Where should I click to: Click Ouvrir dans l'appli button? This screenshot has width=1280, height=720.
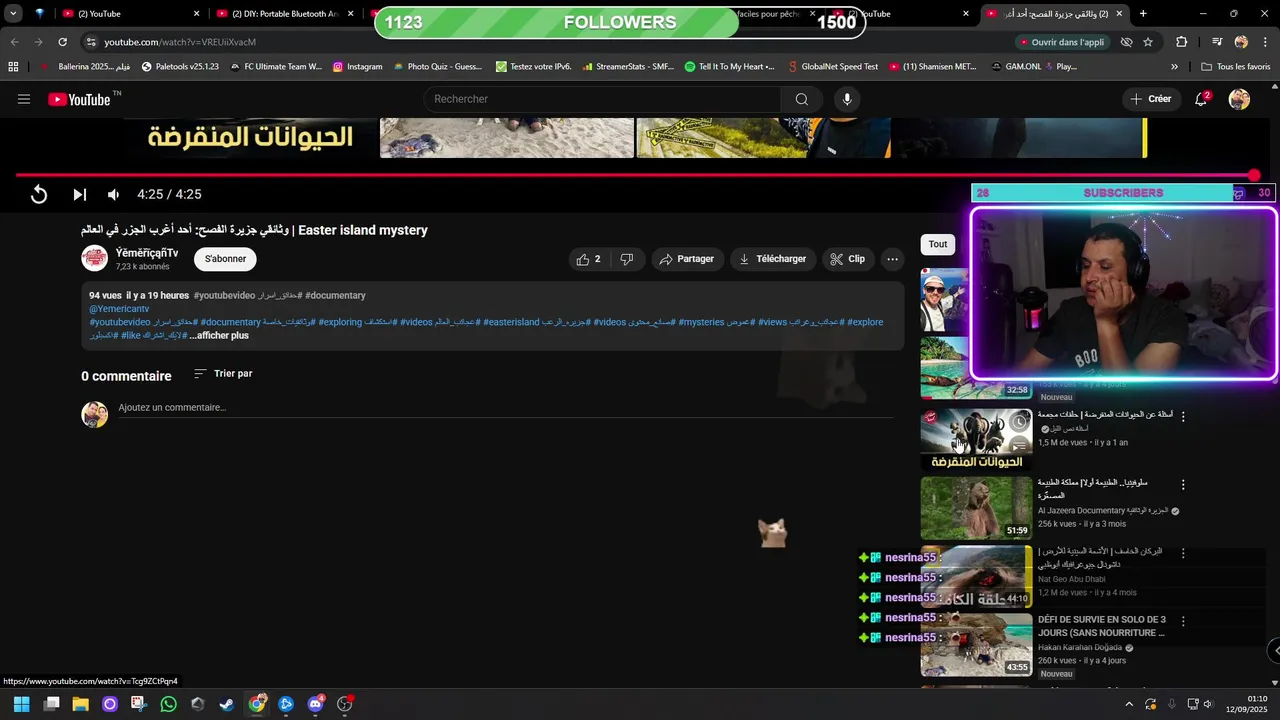pos(1061,42)
